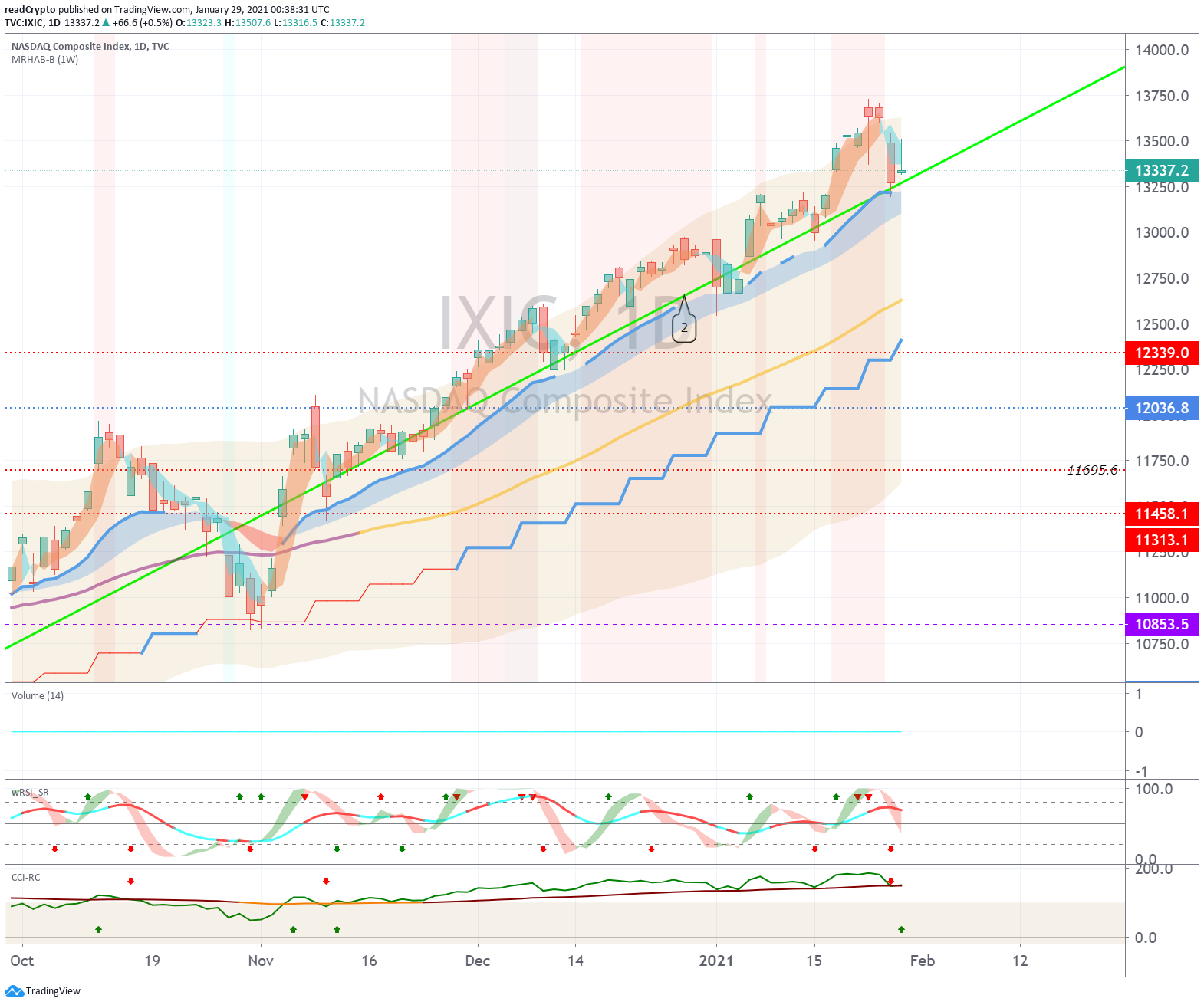The width and height of the screenshot is (1204, 1005).
Task: Click the 16 date label in November
Action: click(x=369, y=961)
